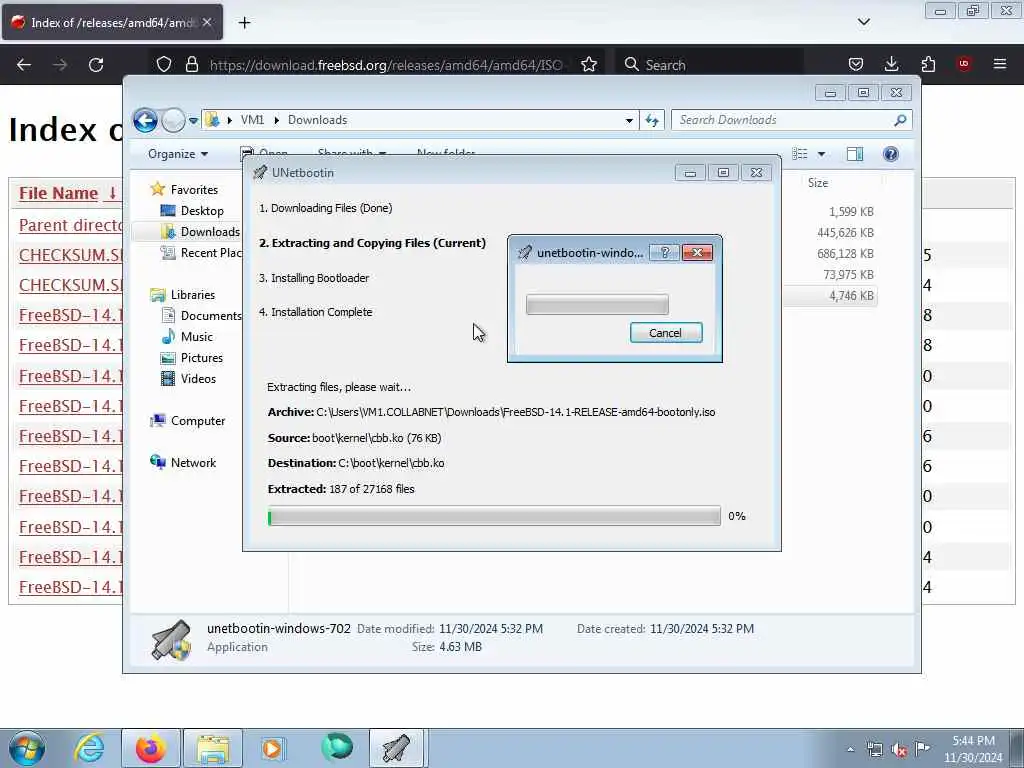This screenshot has height=768, width=1024.
Task: Click the Firefox Search box
Action: point(709,65)
